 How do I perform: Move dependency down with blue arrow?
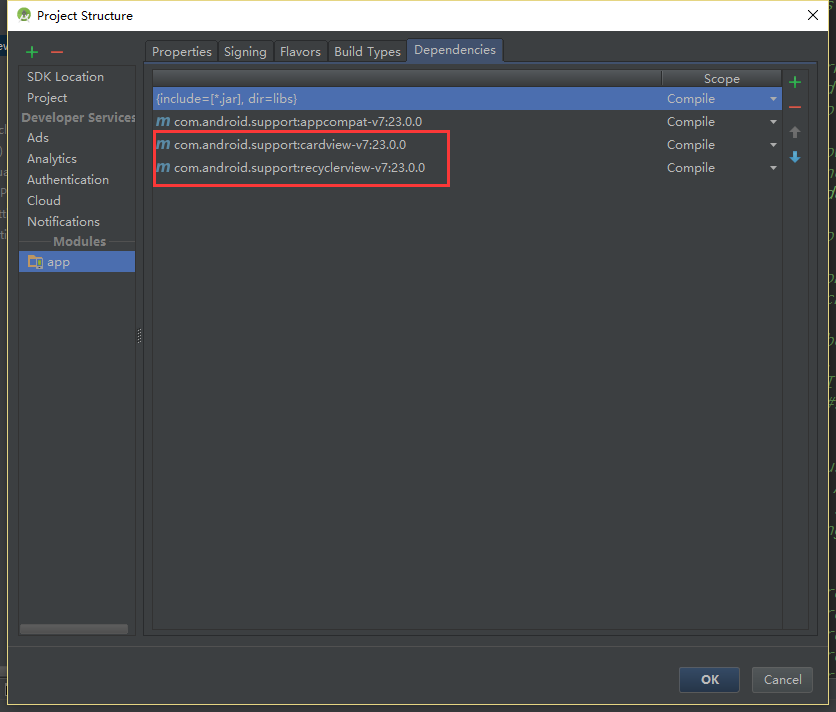click(795, 157)
